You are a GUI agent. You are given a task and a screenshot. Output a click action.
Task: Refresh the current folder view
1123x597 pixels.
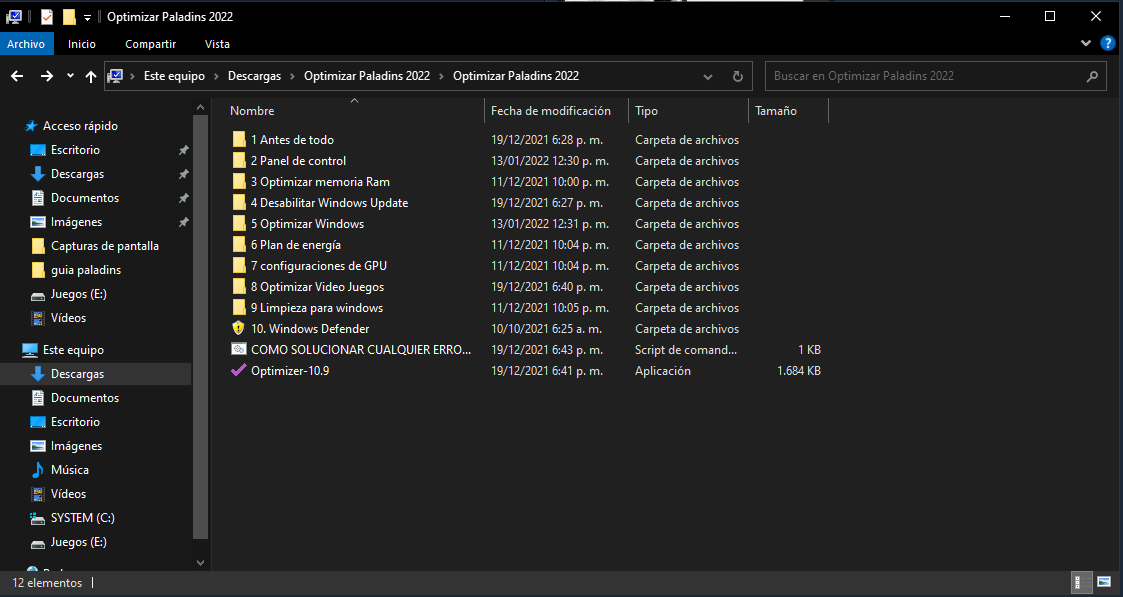click(x=738, y=77)
